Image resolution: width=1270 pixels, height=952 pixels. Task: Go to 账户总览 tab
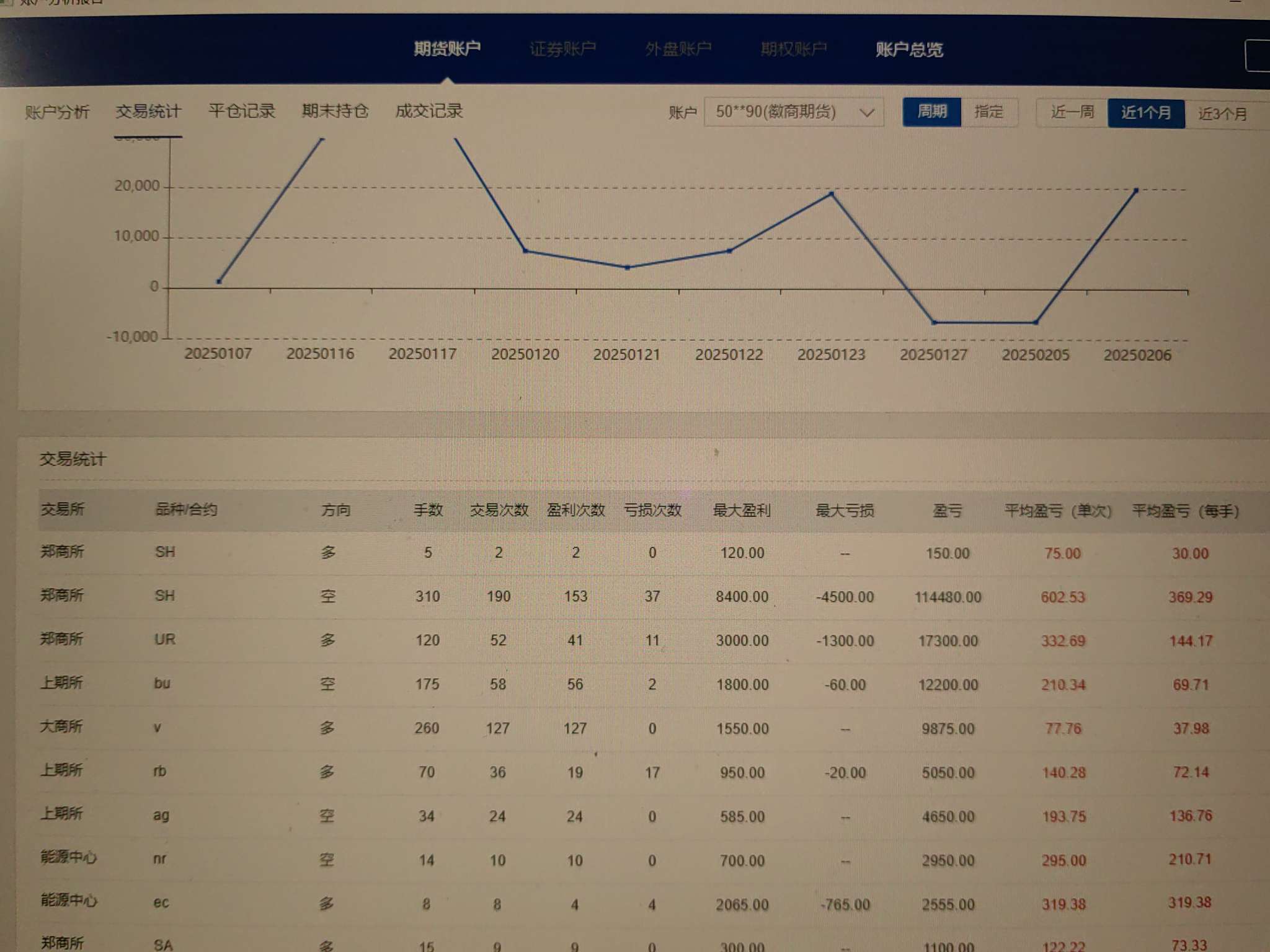(x=909, y=49)
